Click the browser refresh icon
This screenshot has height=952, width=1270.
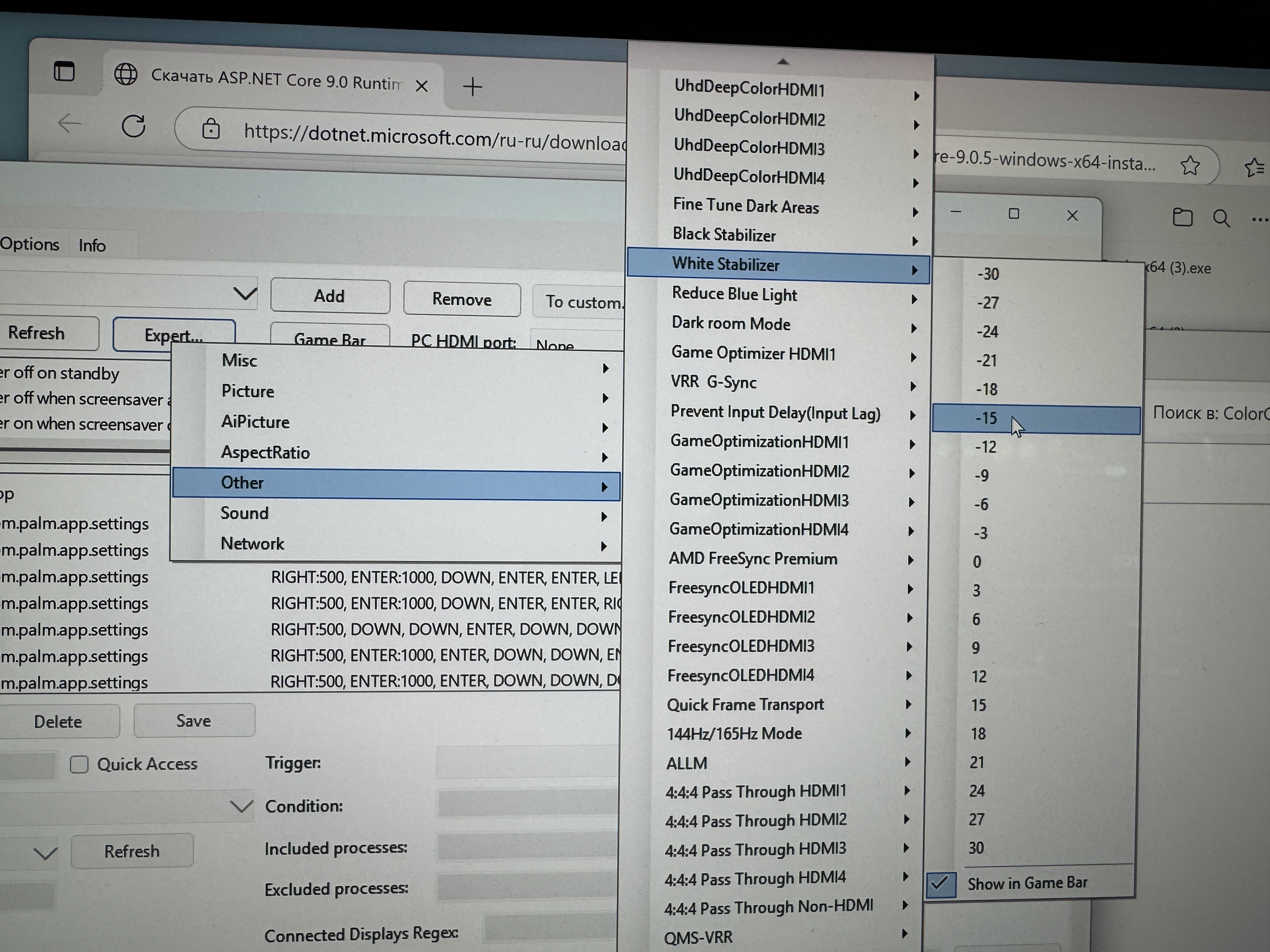(133, 126)
